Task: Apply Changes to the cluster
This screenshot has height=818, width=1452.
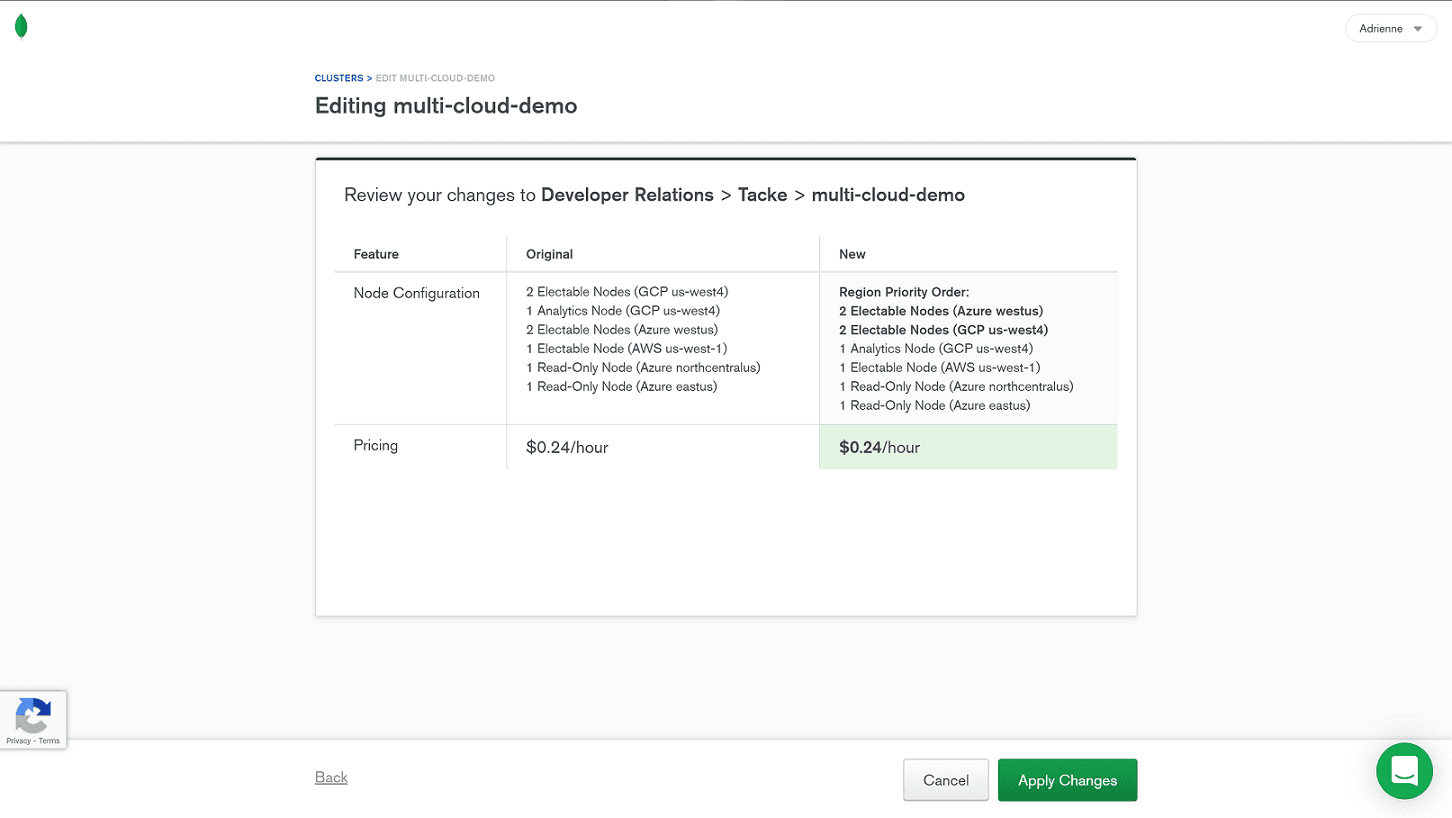Action: [1067, 780]
